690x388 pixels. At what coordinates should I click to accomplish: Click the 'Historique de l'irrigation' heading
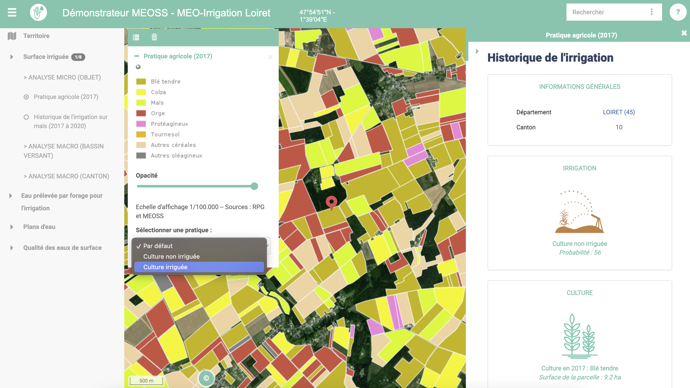pos(550,58)
